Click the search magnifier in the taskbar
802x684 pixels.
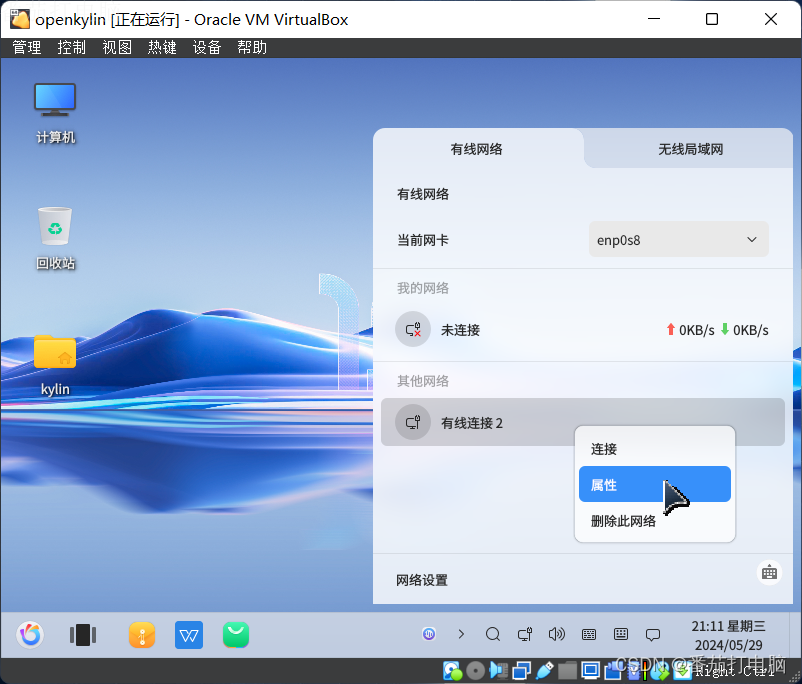[x=492, y=634]
